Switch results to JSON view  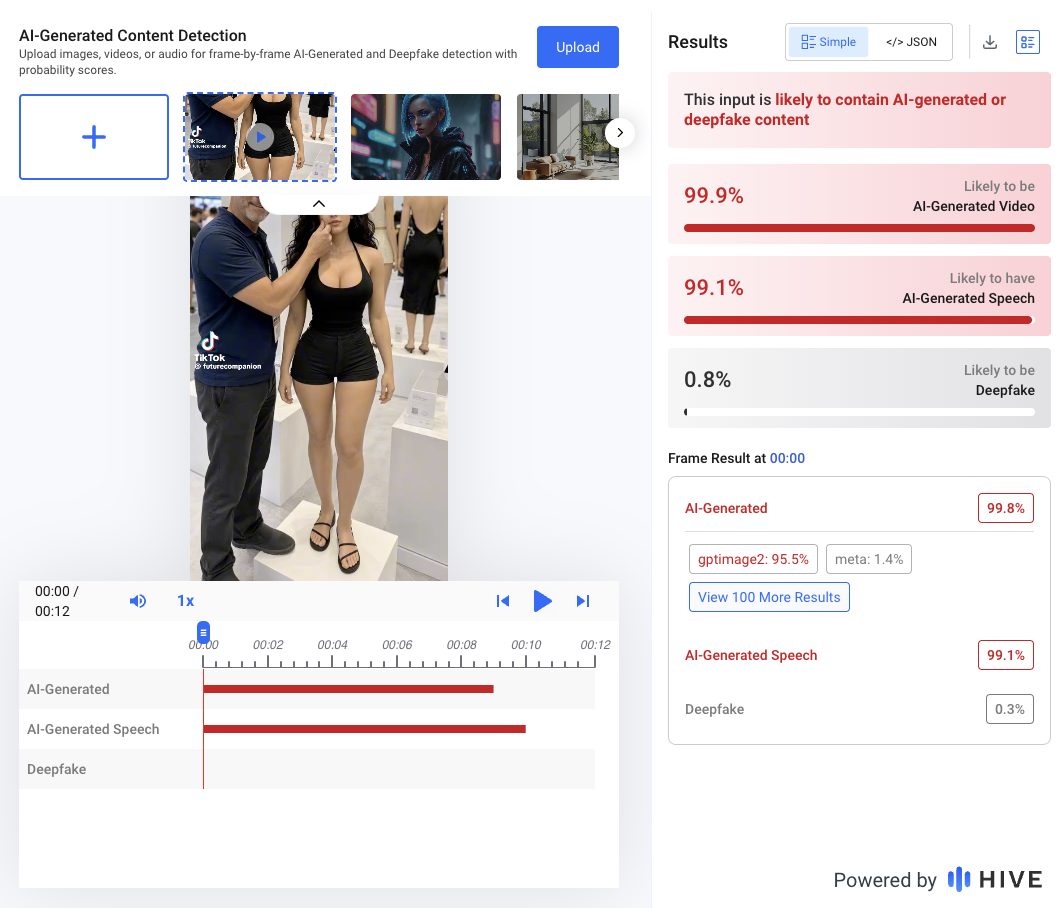911,42
